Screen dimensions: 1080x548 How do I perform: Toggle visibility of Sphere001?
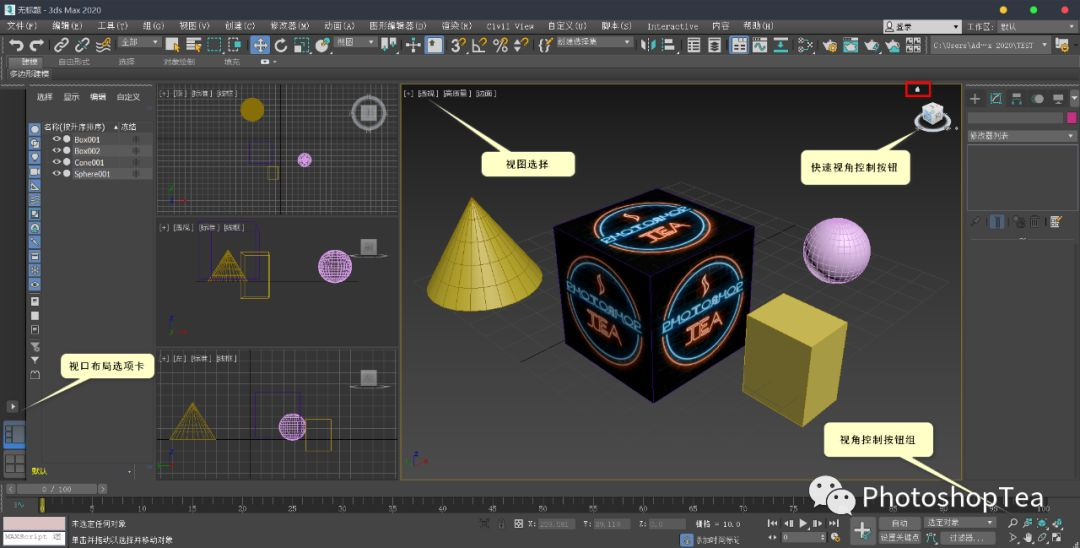click(56, 174)
